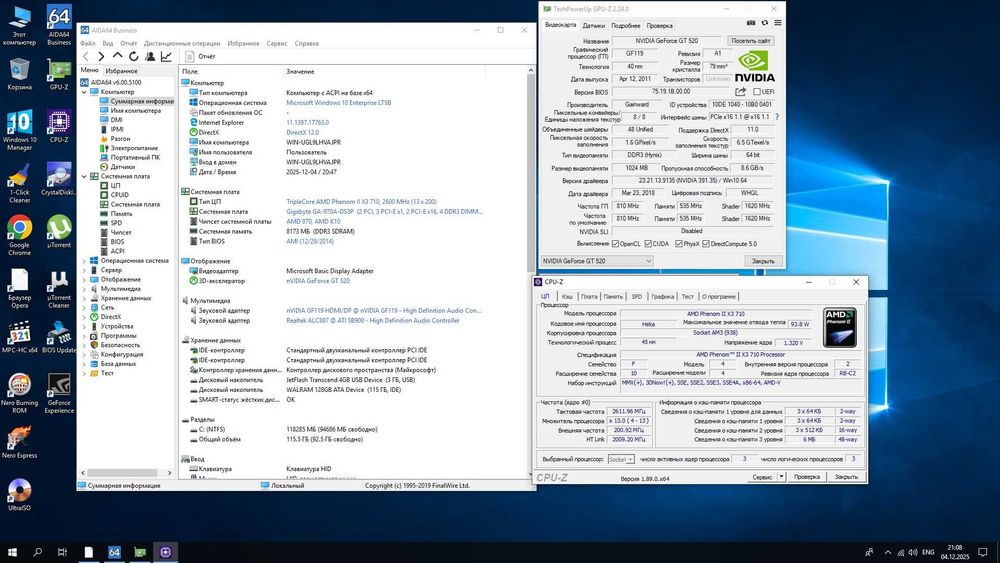
Task: Open the Файл menu in AIDA64
Action: point(87,43)
